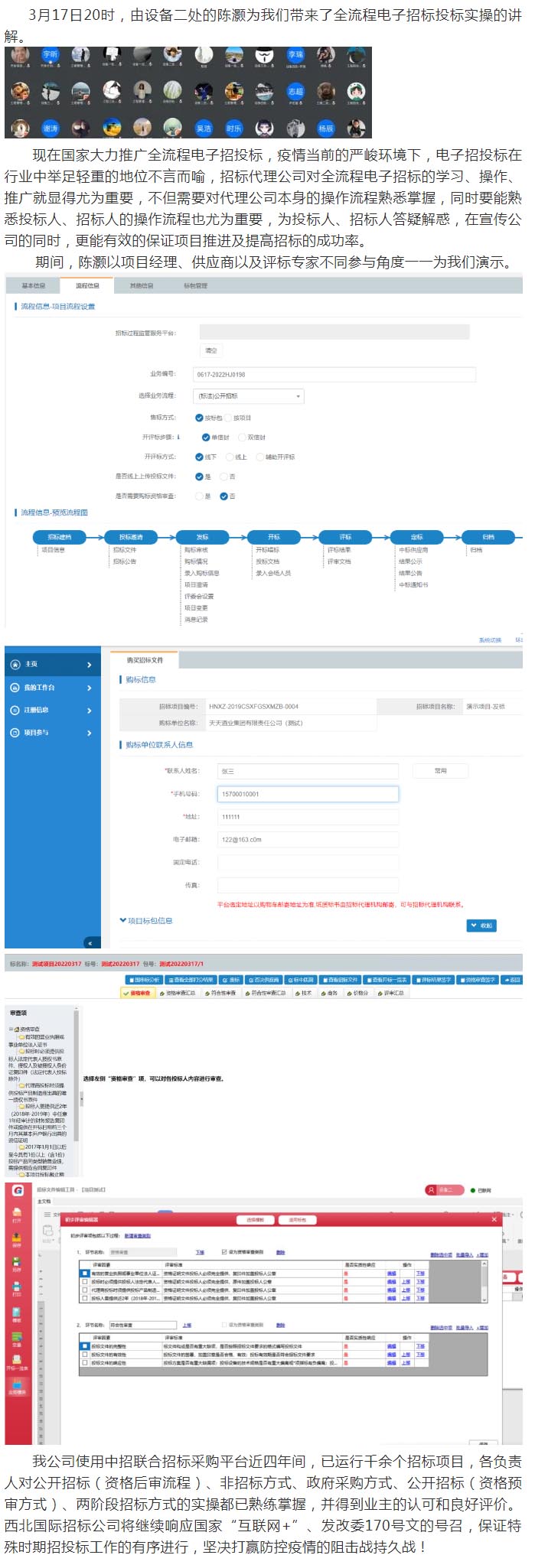The height and width of the screenshot is (1568, 535).
Task: Click the red G application logo
Action: [18, 1189]
